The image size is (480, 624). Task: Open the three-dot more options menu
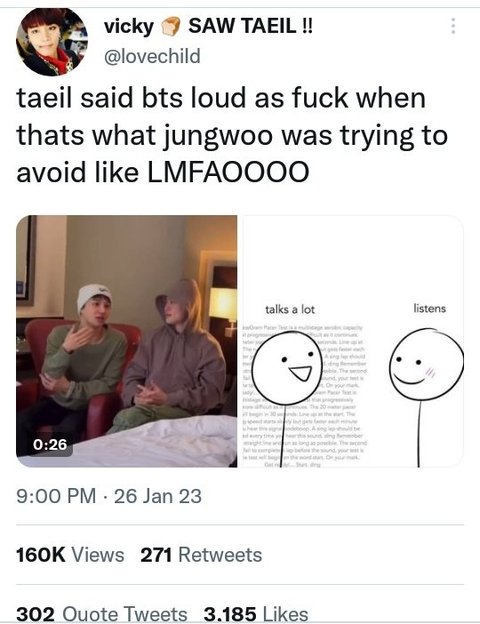(453, 26)
